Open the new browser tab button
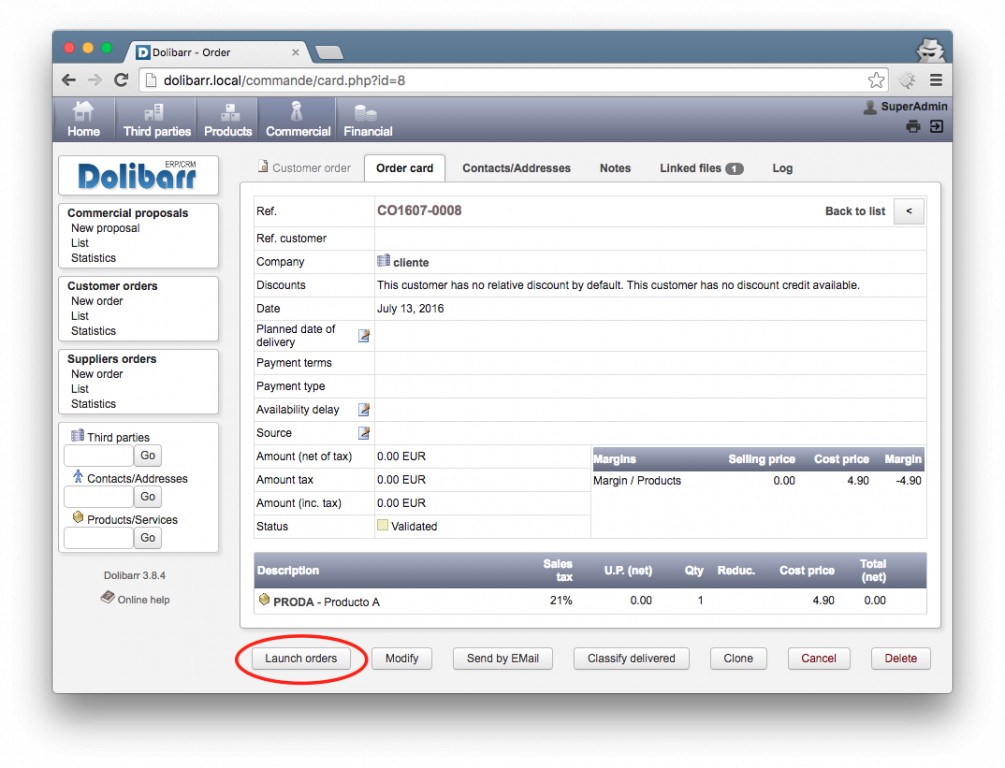1005x768 pixels. 329,53
